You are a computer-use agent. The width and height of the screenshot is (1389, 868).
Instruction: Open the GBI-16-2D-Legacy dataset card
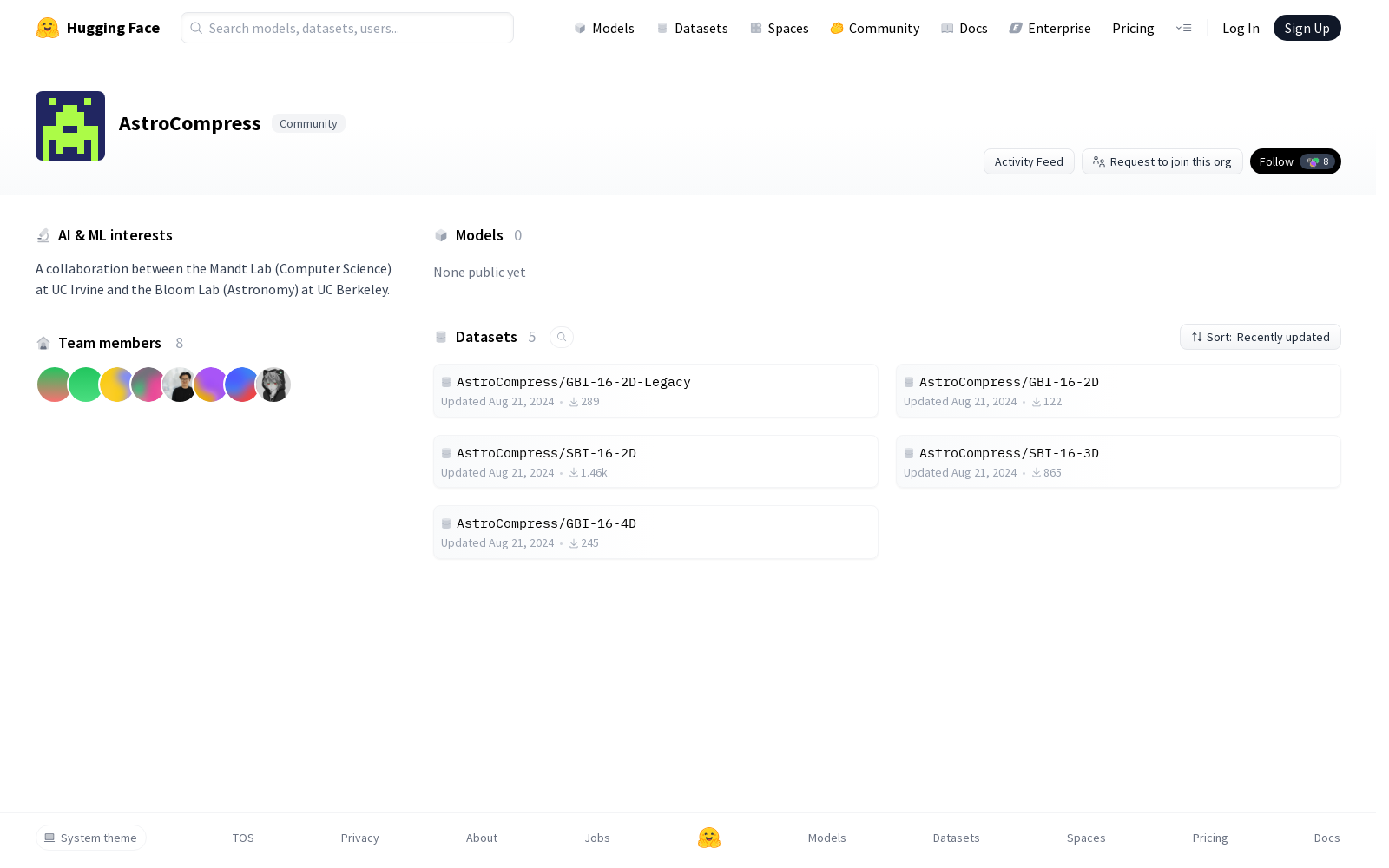click(655, 391)
